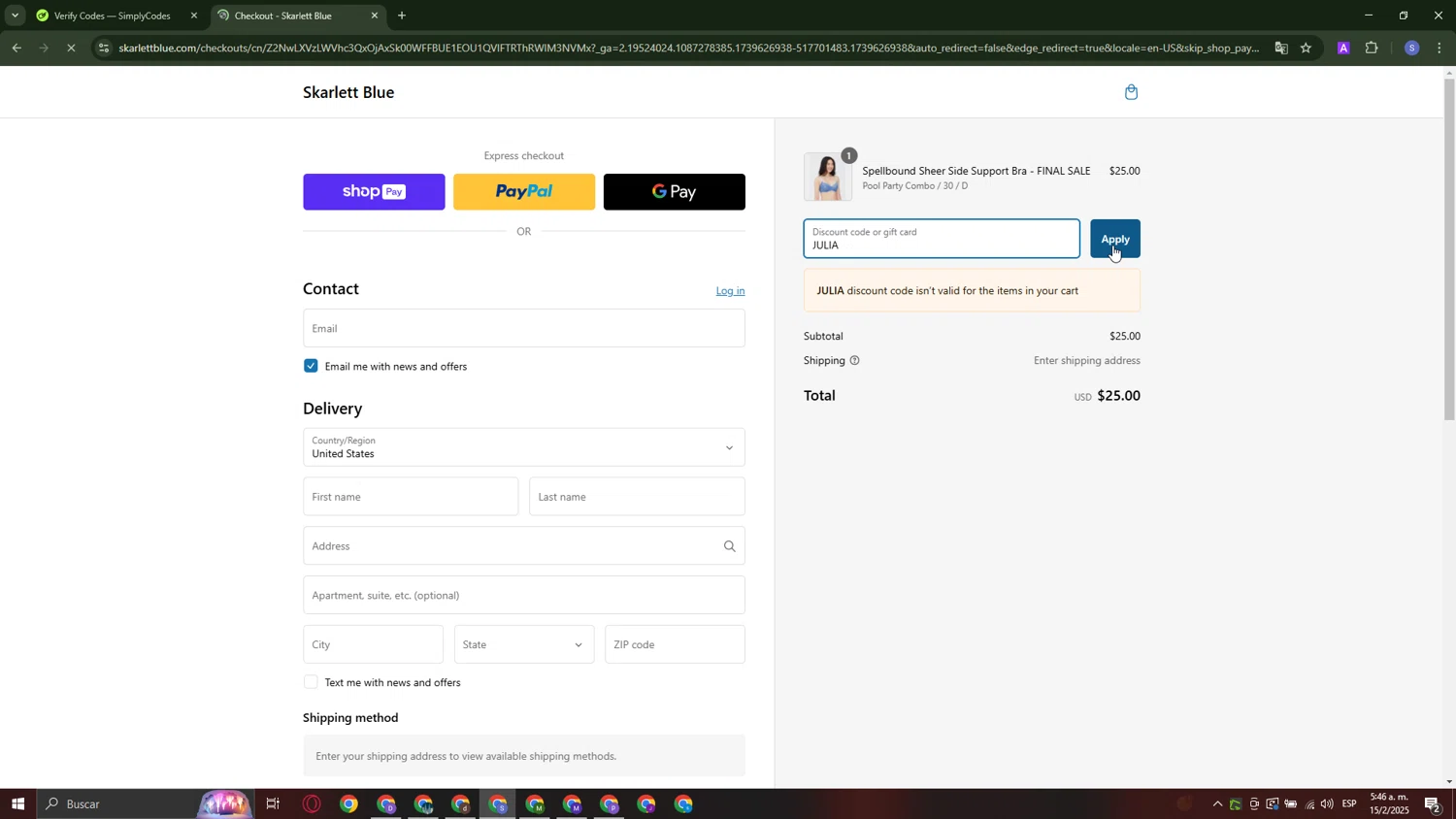1456x819 pixels.
Task: Open the purple A extension icon
Action: [1343, 48]
